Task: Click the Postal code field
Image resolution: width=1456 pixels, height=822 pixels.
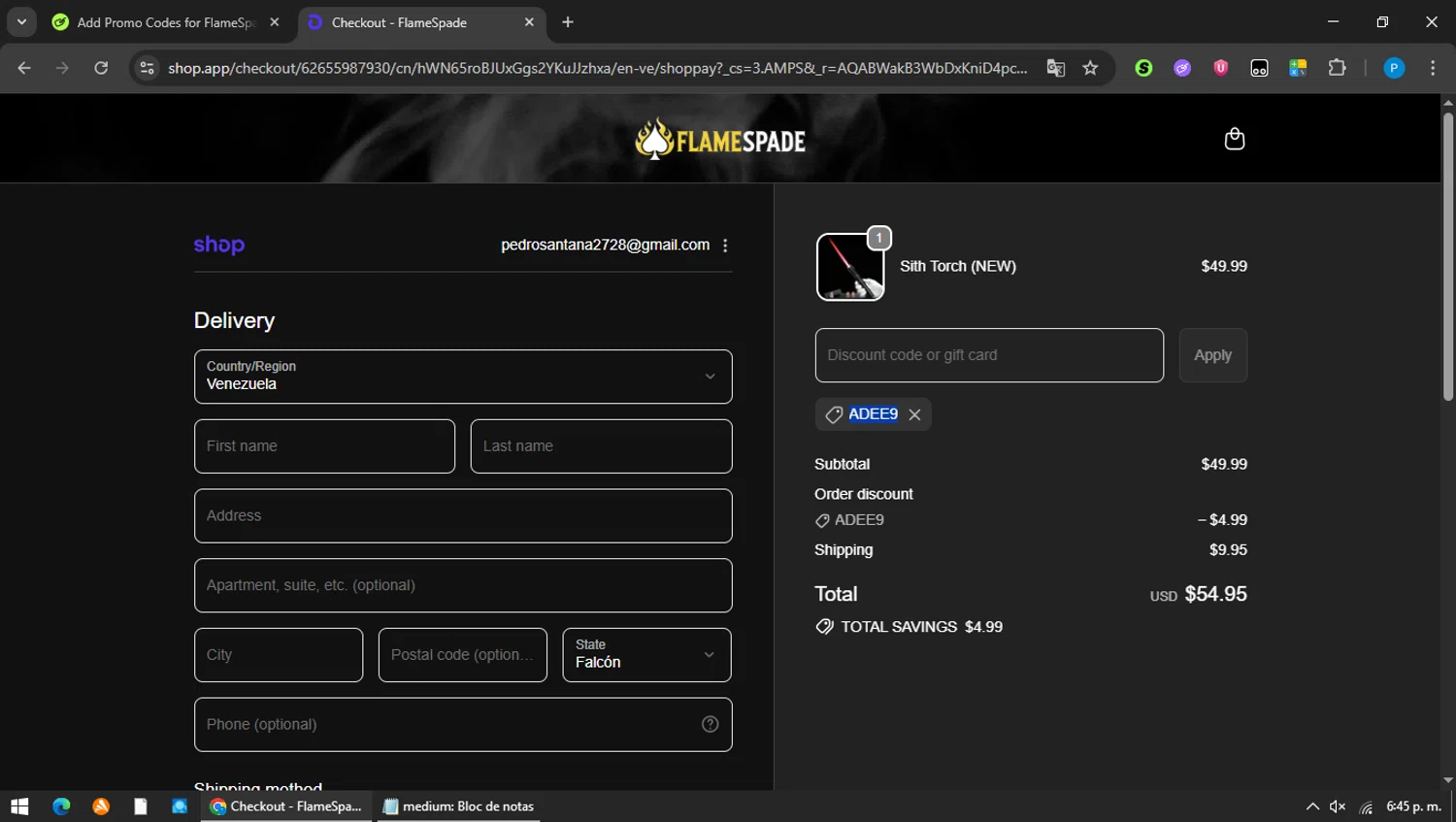Action: (x=463, y=655)
